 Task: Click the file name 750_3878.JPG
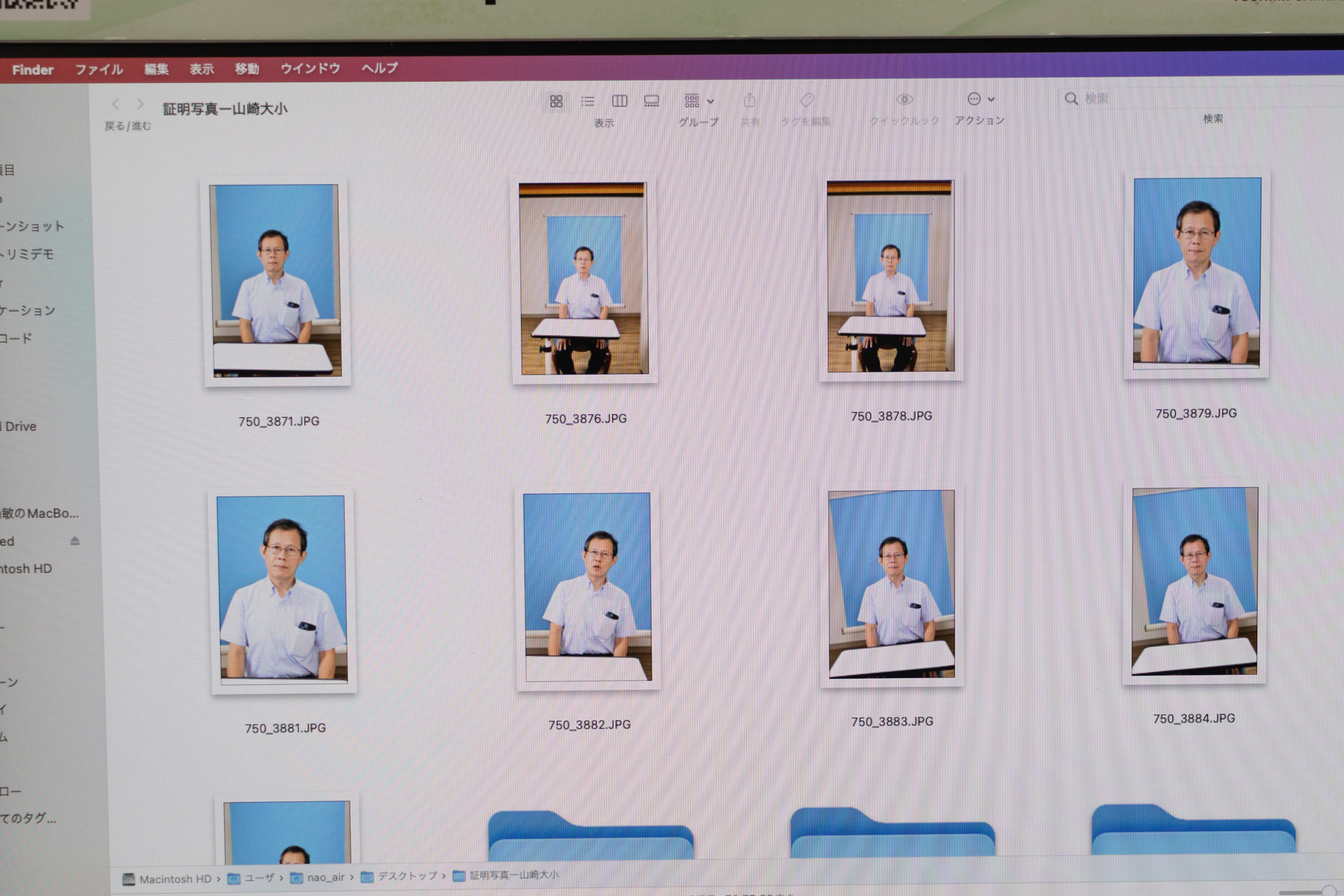pos(891,416)
